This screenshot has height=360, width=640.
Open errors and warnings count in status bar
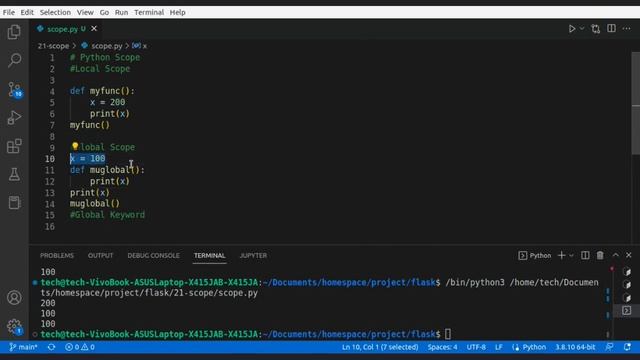[80, 347]
